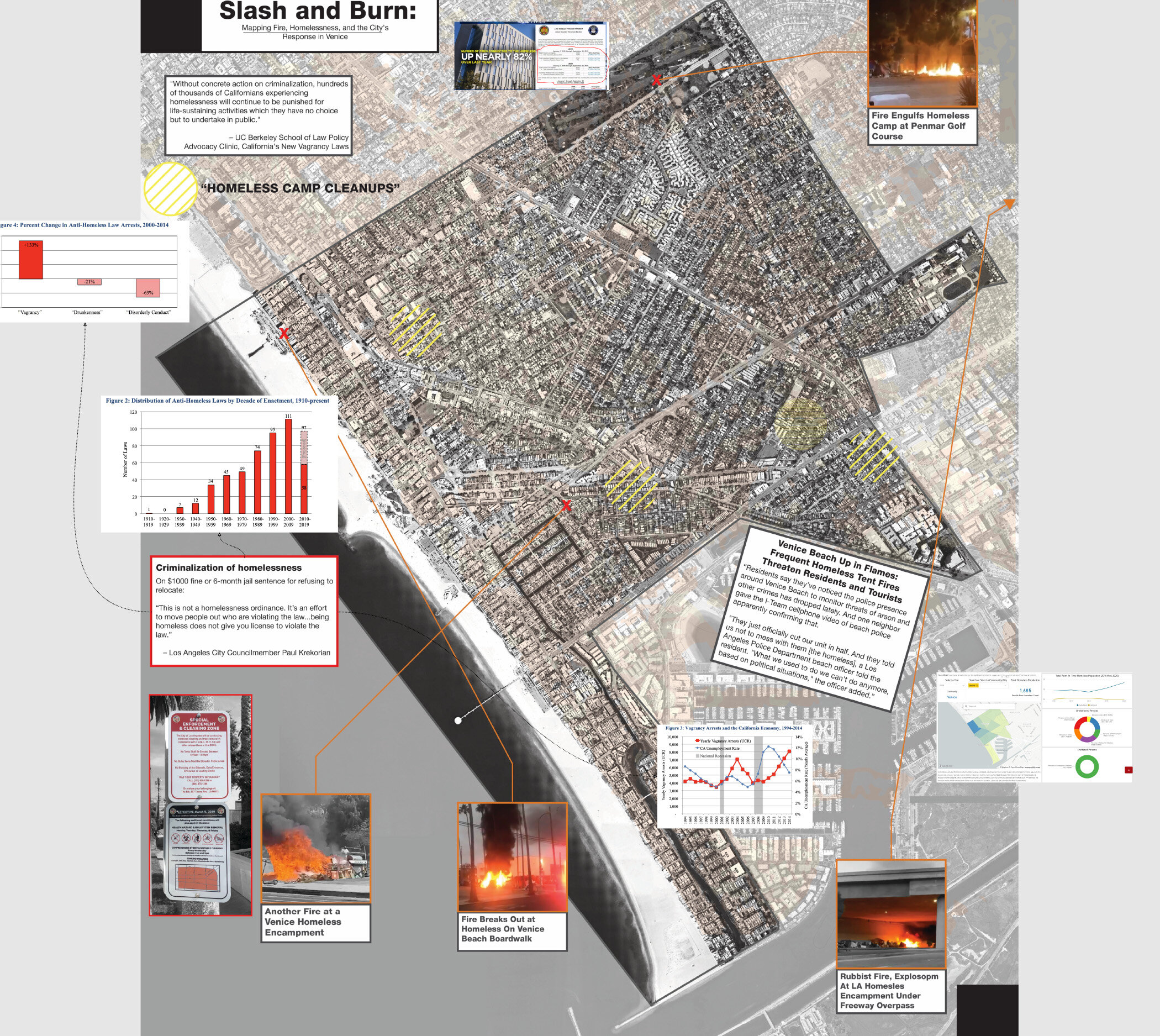Click the 2000-2009 bar labeled 111 in Figure 2
1160x1036 pixels.
pos(288,466)
